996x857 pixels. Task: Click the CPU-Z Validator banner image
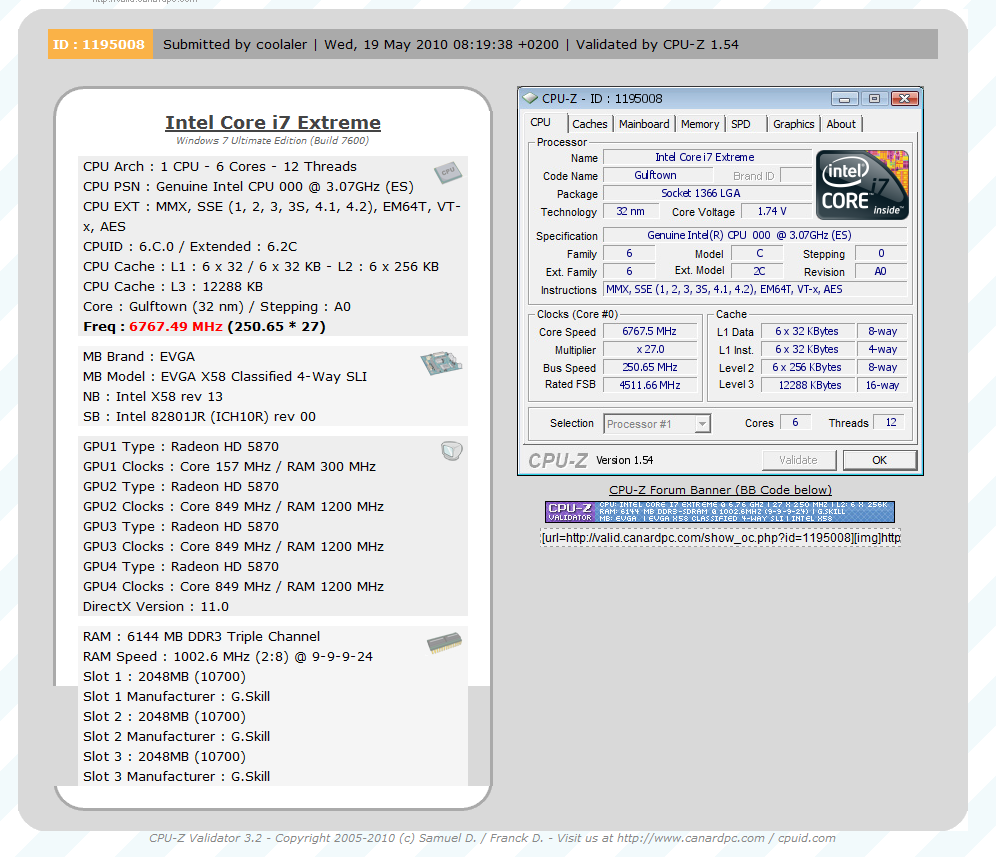720,511
